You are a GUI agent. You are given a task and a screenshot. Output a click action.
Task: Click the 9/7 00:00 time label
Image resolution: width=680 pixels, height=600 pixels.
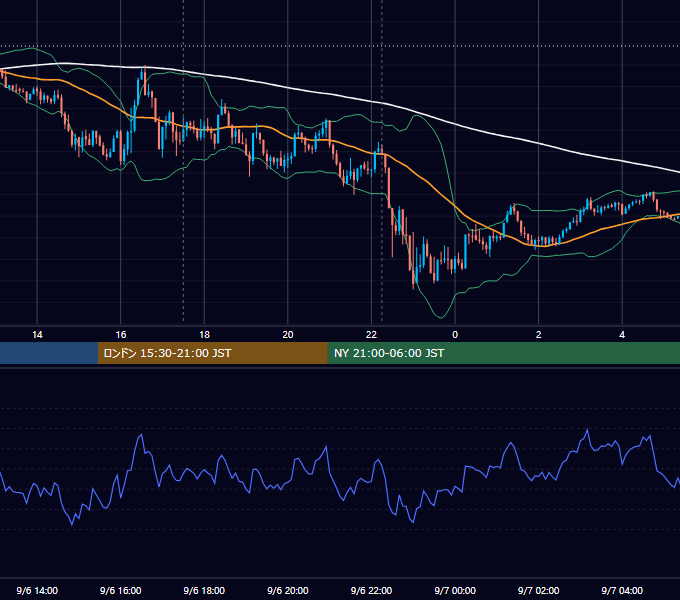point(455,591)
